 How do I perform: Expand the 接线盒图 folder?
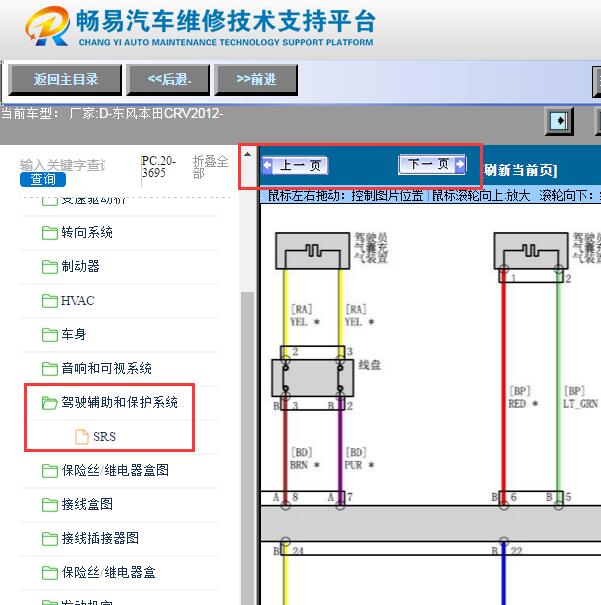pyautogui.click(x=87, y=504)
